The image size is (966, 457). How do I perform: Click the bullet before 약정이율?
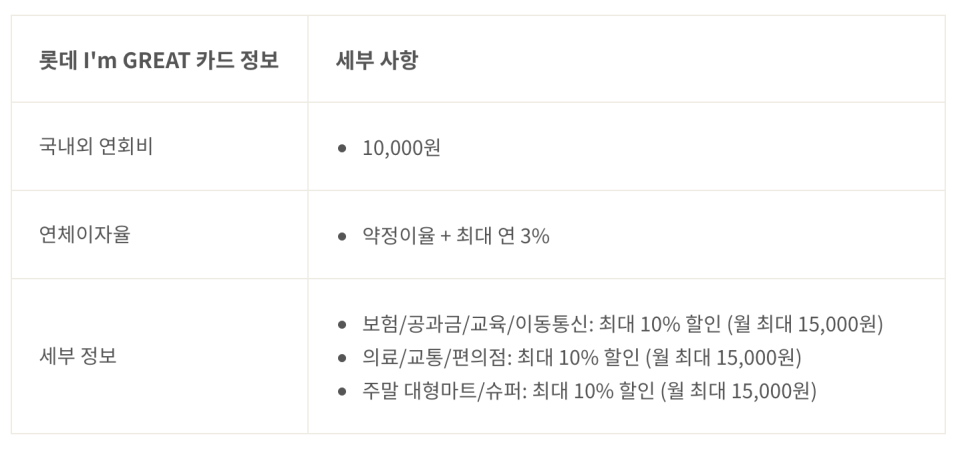pyautogui.click(x=342, y=237)
